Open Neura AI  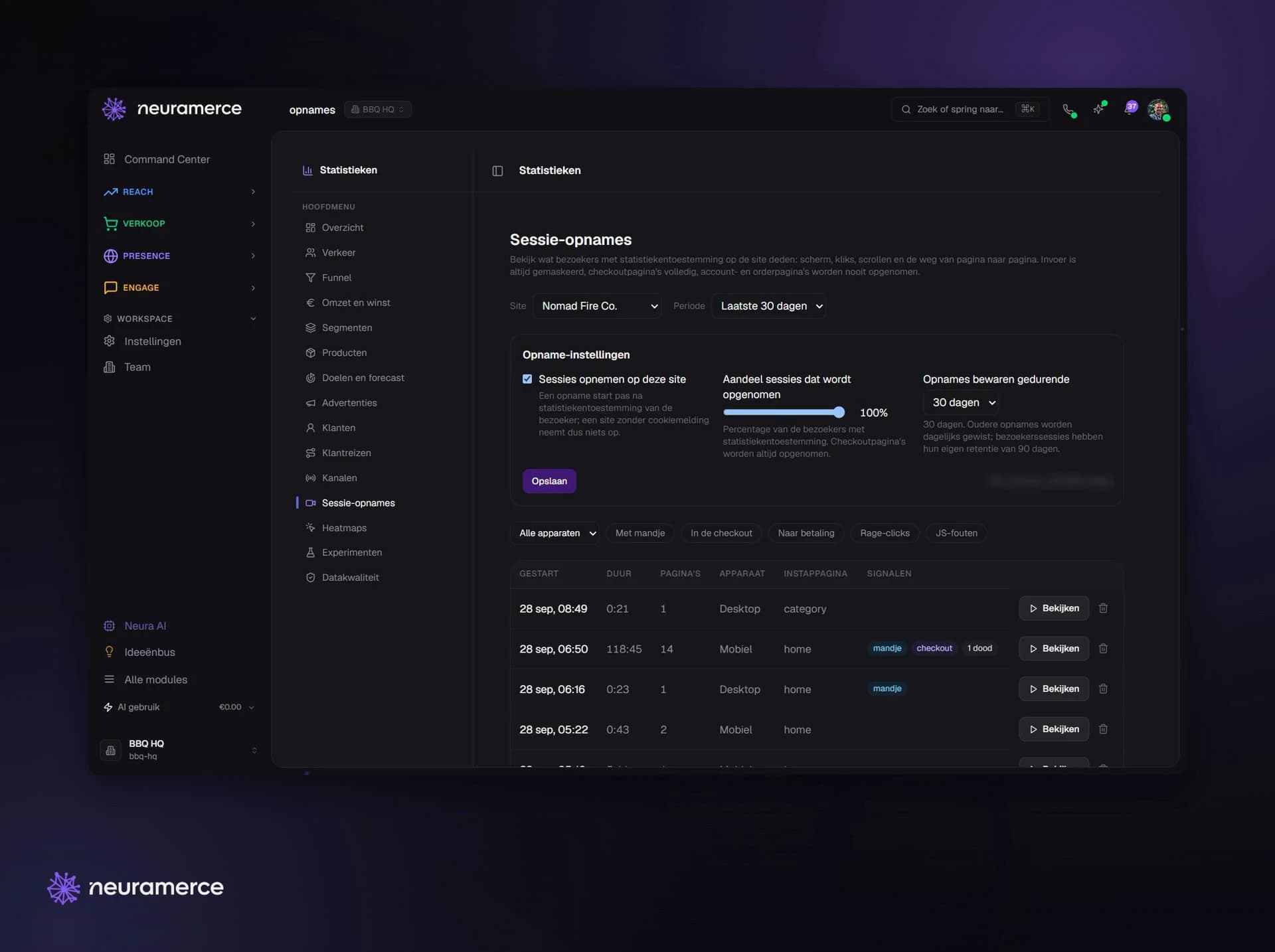tap(135, 626)
